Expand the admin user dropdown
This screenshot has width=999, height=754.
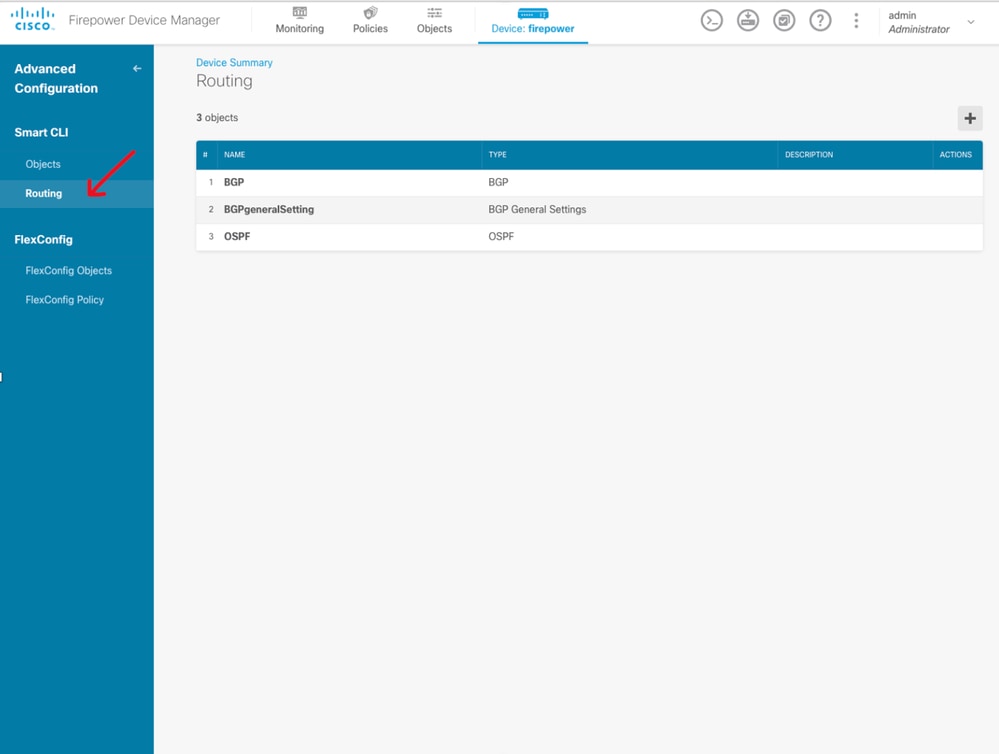pos(971,22)
